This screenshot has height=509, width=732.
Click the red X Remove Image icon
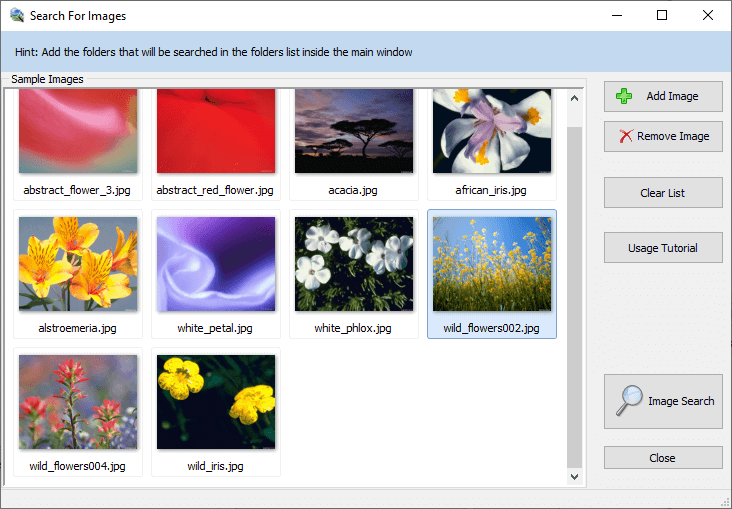625,136
